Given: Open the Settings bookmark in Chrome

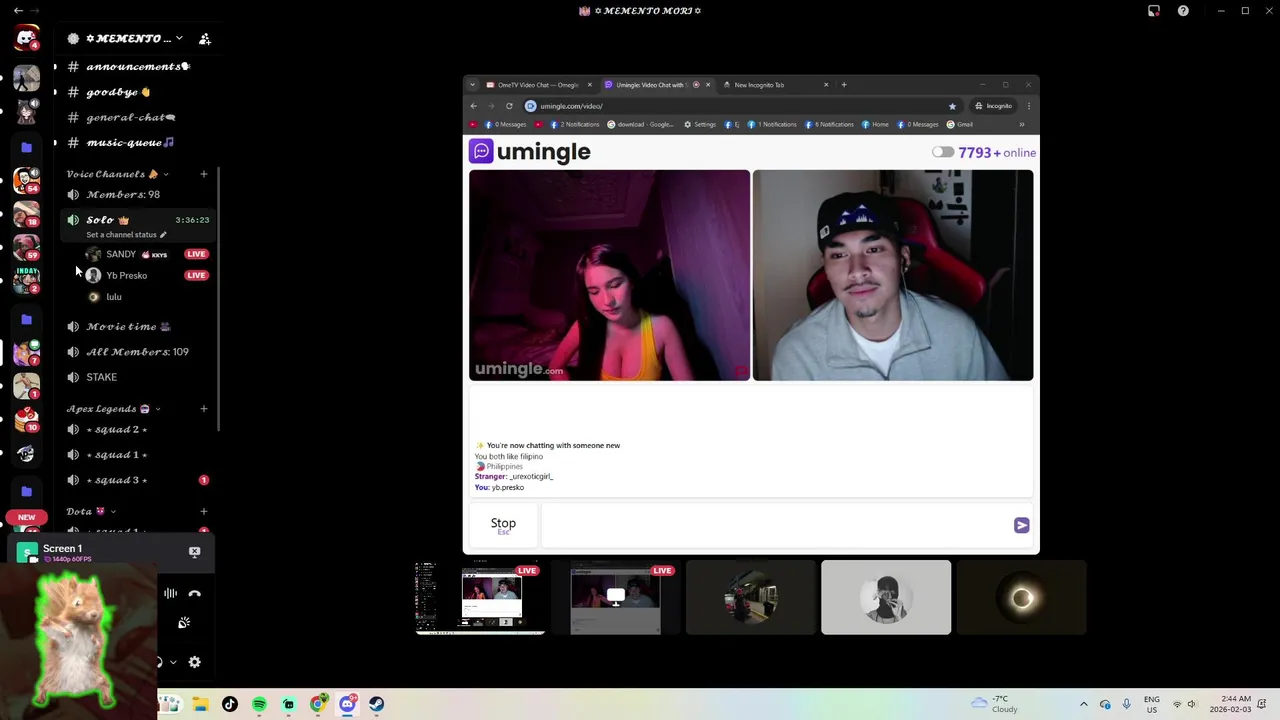Looking at the screenshot, I should click(x=699, y=125).
